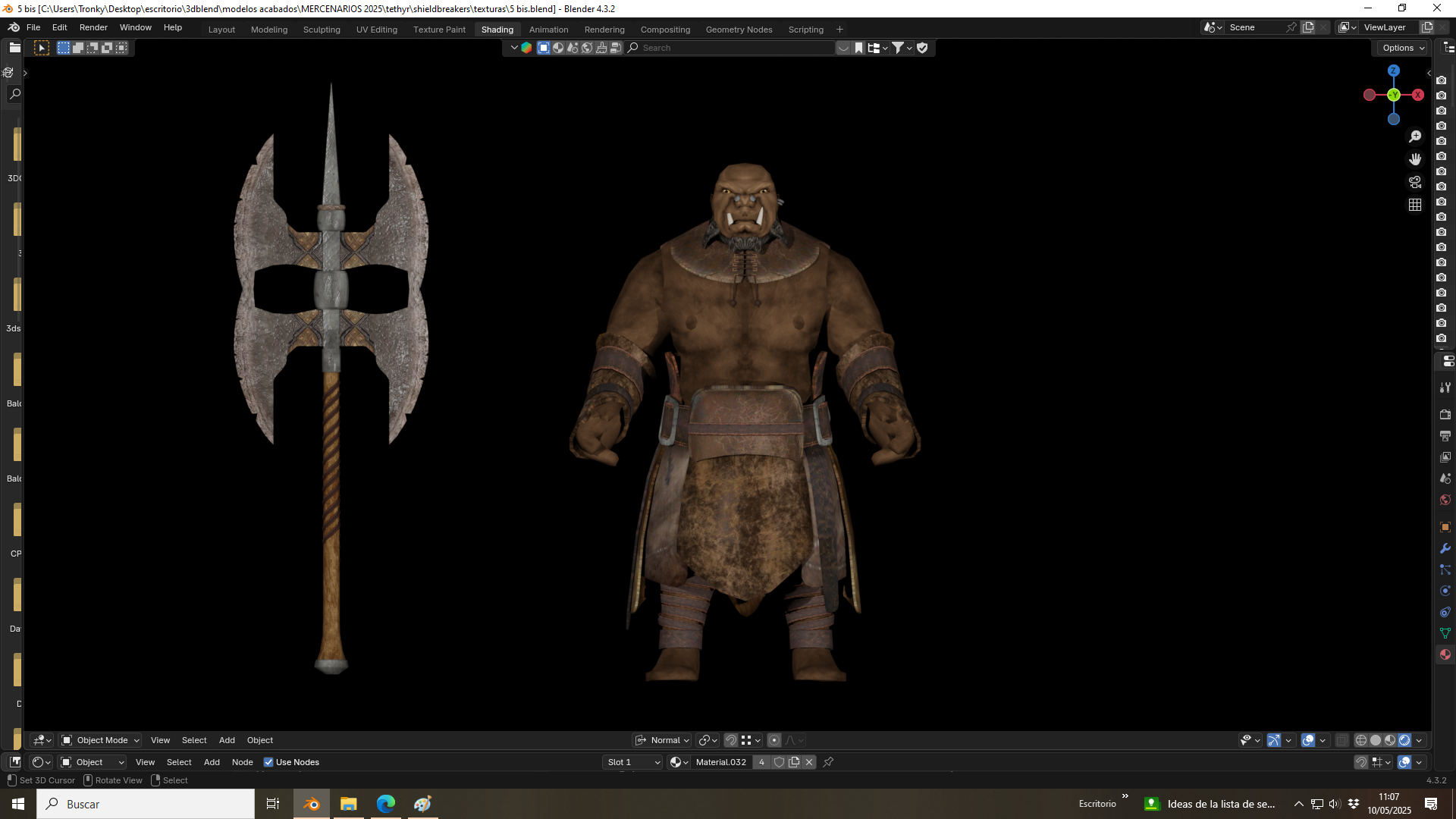Switch orthographic/perspective grid icon
Viewport: 1456px width, 819px height.
pos(1415,205)
